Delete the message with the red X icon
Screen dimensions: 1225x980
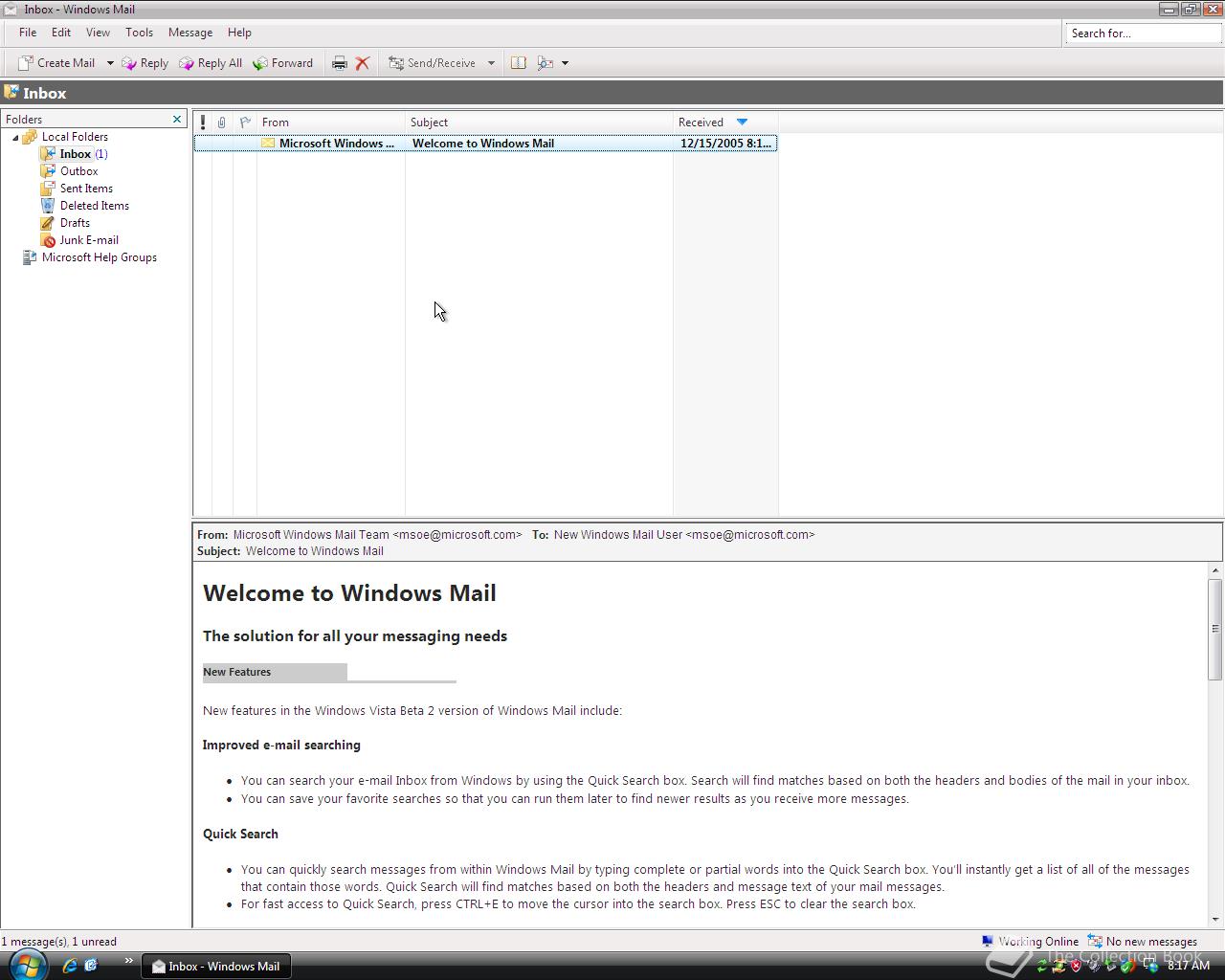point(363,63)
